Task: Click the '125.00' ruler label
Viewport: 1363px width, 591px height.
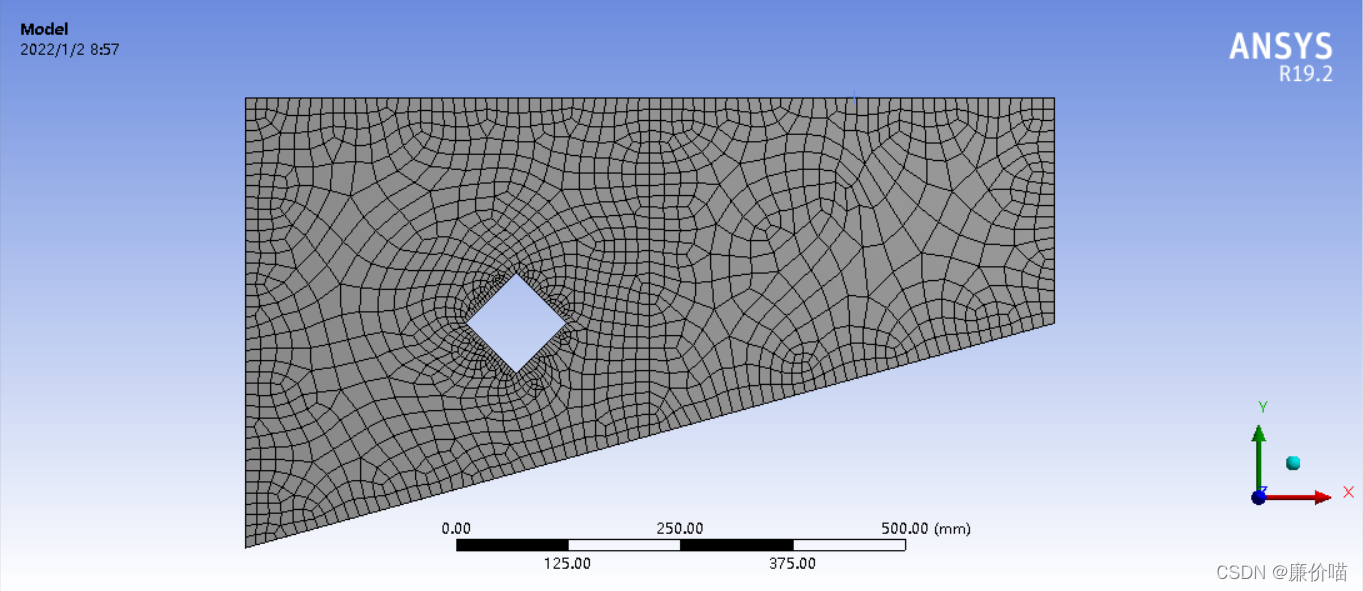Action: pyautogui.click(x=567, y=563)
